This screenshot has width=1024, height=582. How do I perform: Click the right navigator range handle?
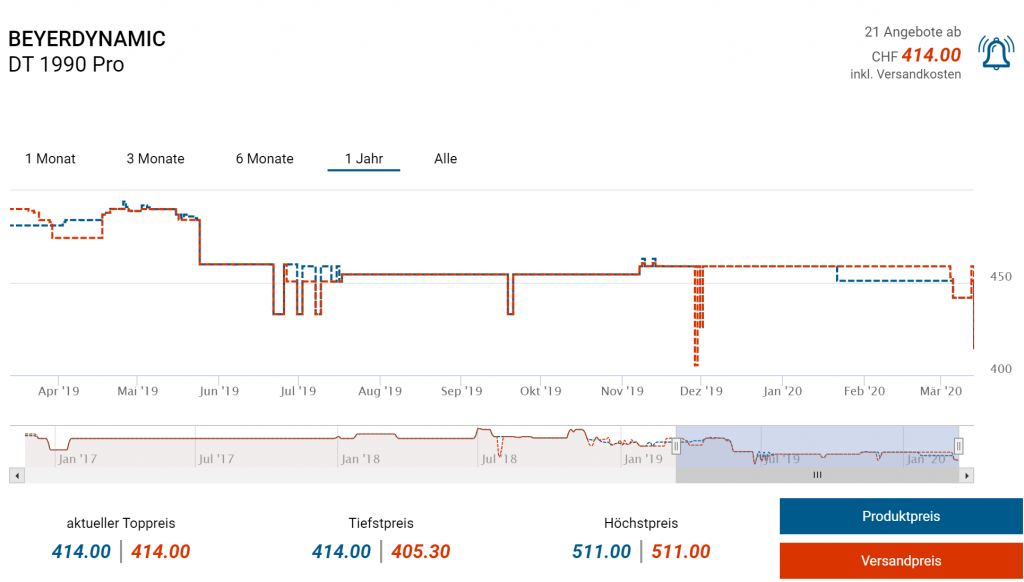958,446
